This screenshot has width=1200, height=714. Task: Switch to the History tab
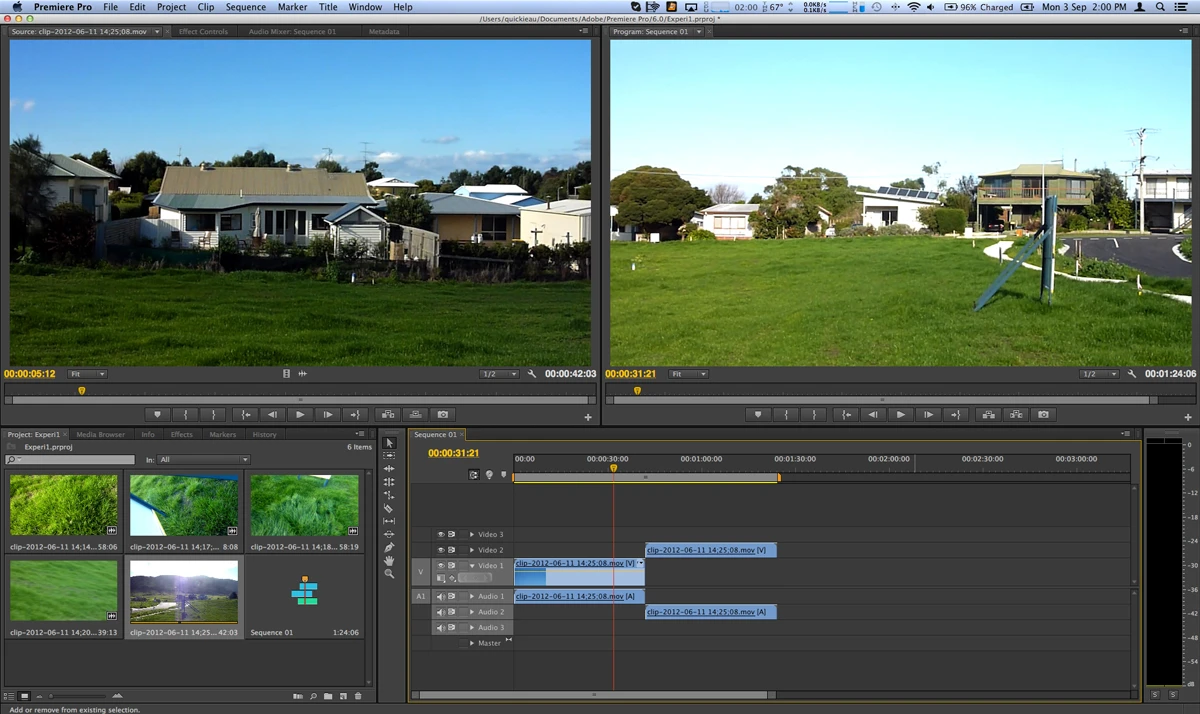264,434
